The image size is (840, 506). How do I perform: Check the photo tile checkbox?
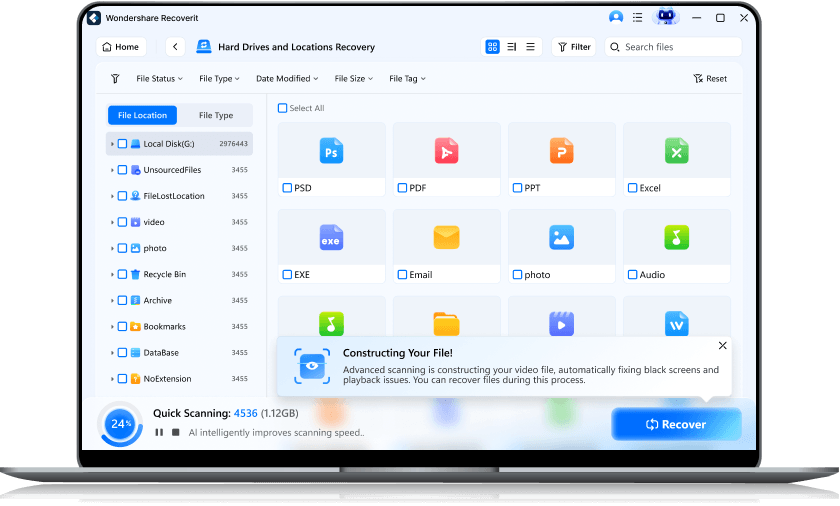pos(518,275)
